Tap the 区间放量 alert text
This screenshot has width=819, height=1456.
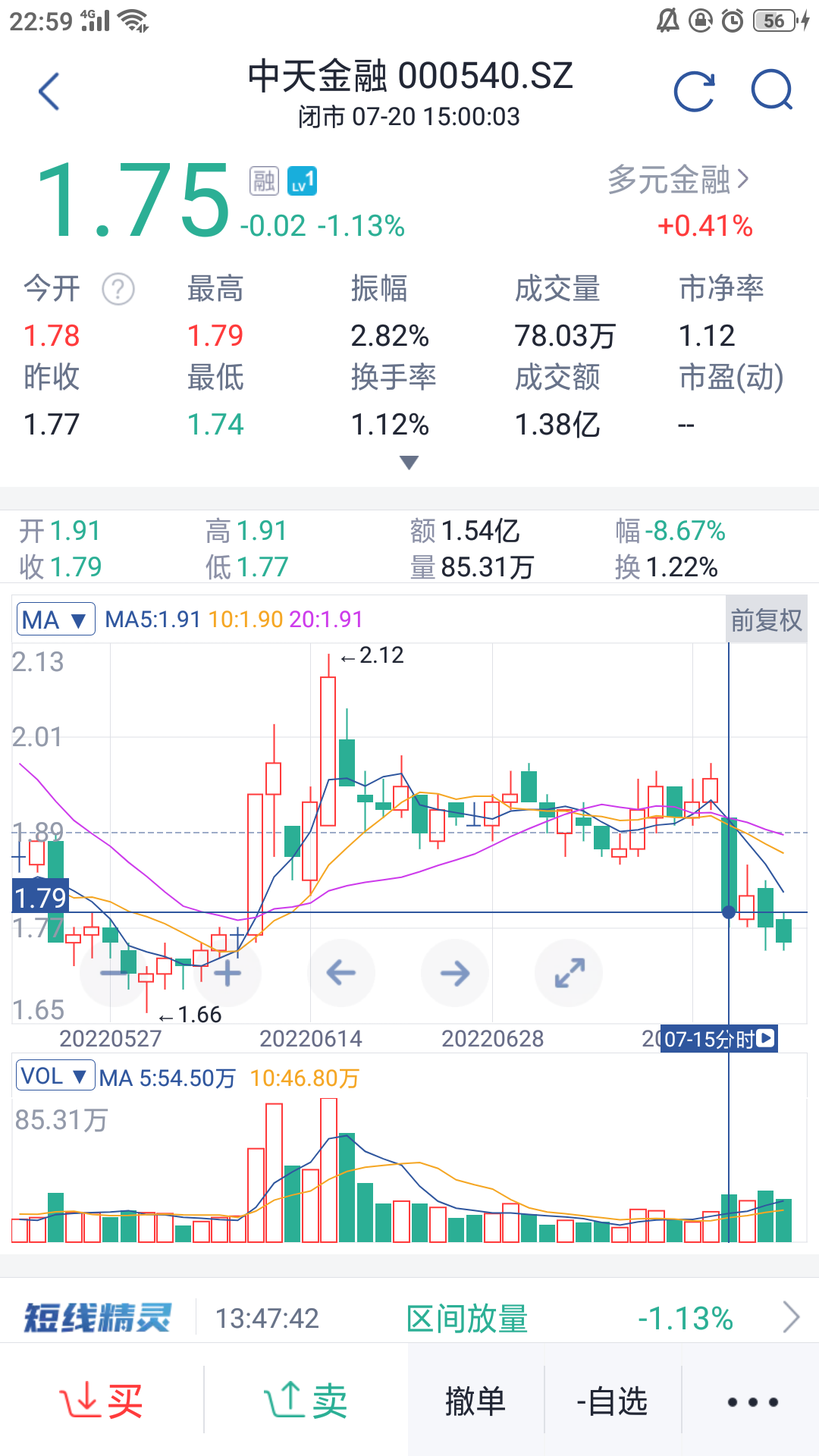(x=466, y=1319)
